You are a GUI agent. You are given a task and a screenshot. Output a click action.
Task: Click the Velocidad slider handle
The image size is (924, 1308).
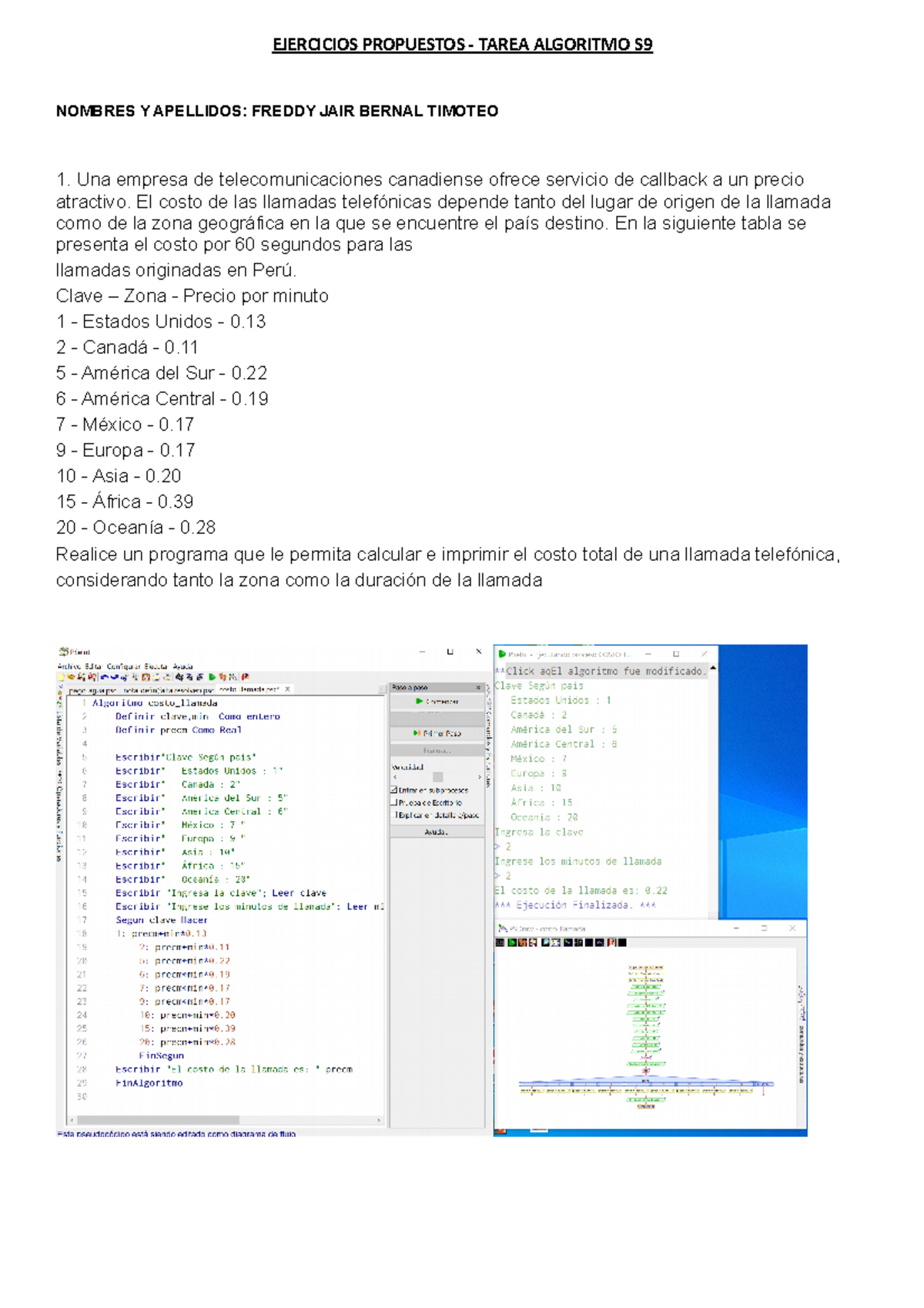point(437,777)
